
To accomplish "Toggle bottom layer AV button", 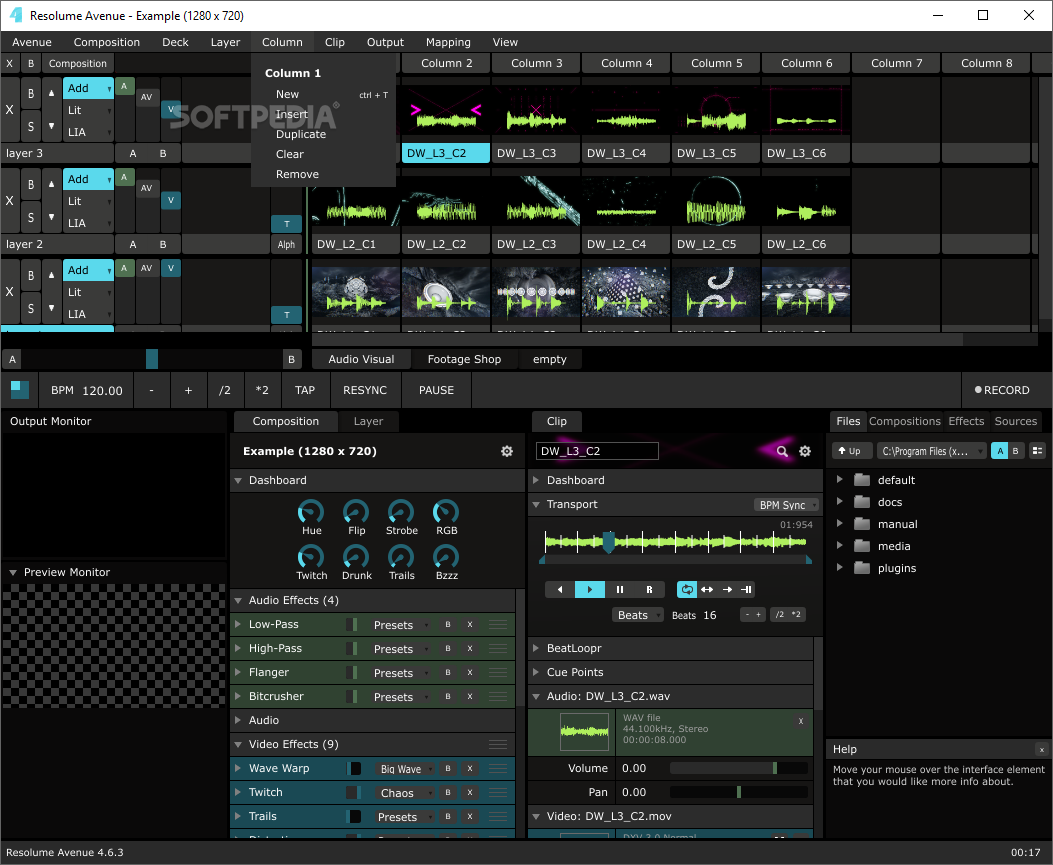I will (x=146, y=268).
